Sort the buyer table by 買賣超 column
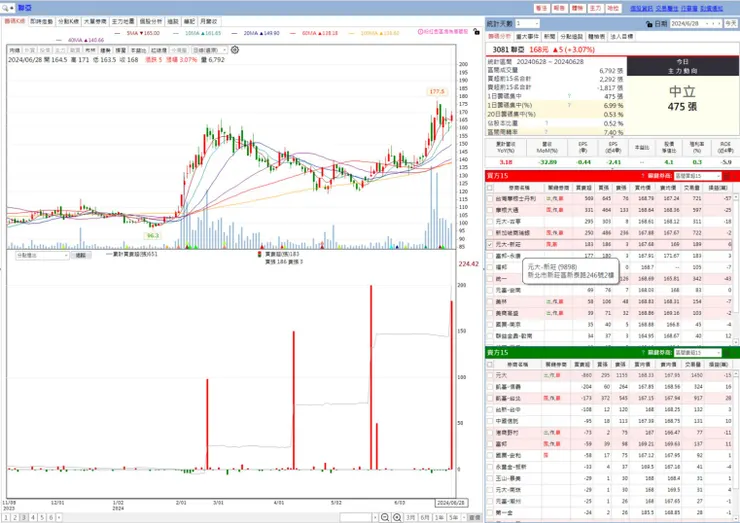 pyautogui.click(x=584, y=188)
